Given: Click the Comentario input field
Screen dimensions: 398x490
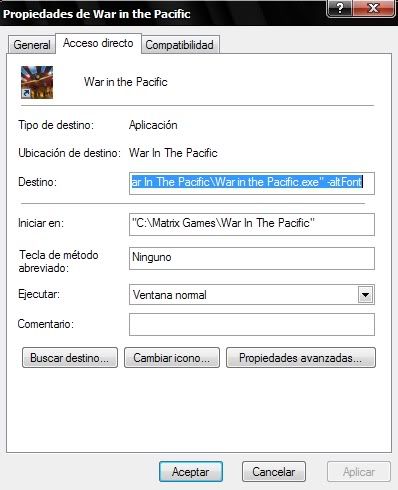Looking at the screenshot, I should pyautogui.click(x=252, y=324).
